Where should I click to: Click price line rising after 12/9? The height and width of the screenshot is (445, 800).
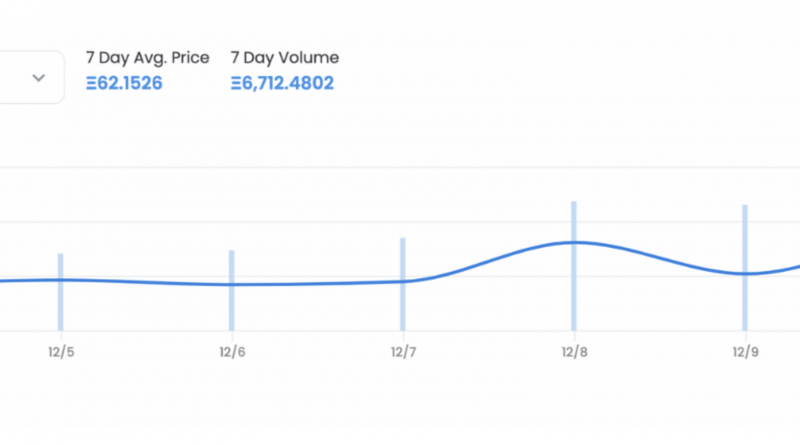click(x=785, y=269)
